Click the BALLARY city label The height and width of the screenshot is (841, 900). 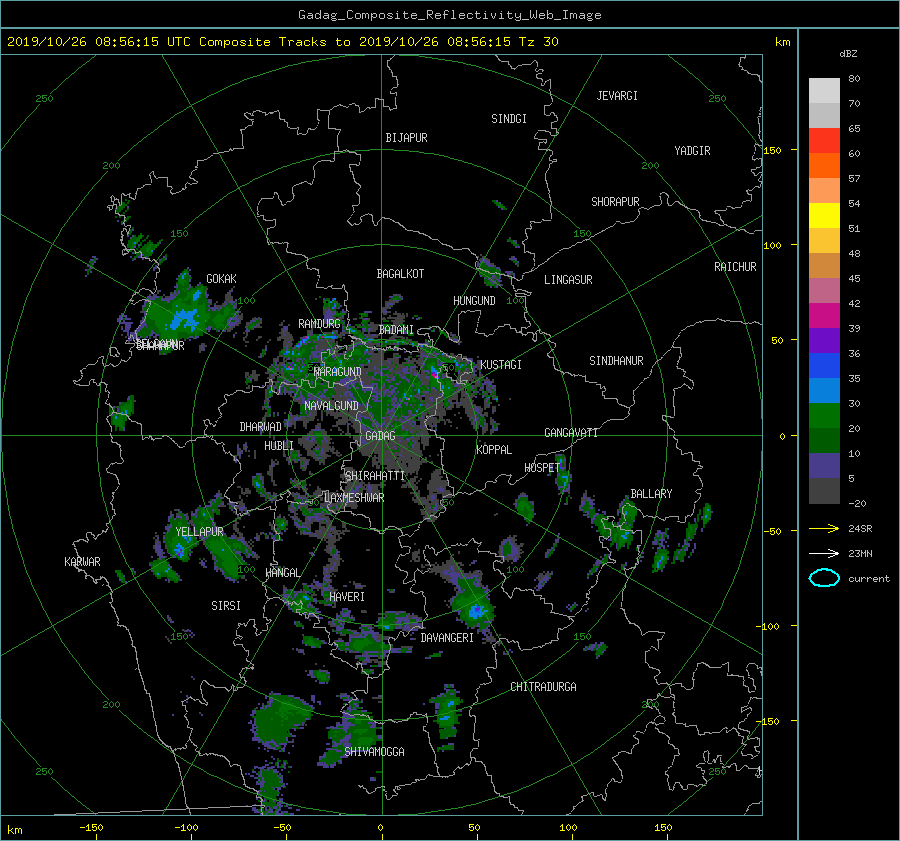click(x=651, y=494)
